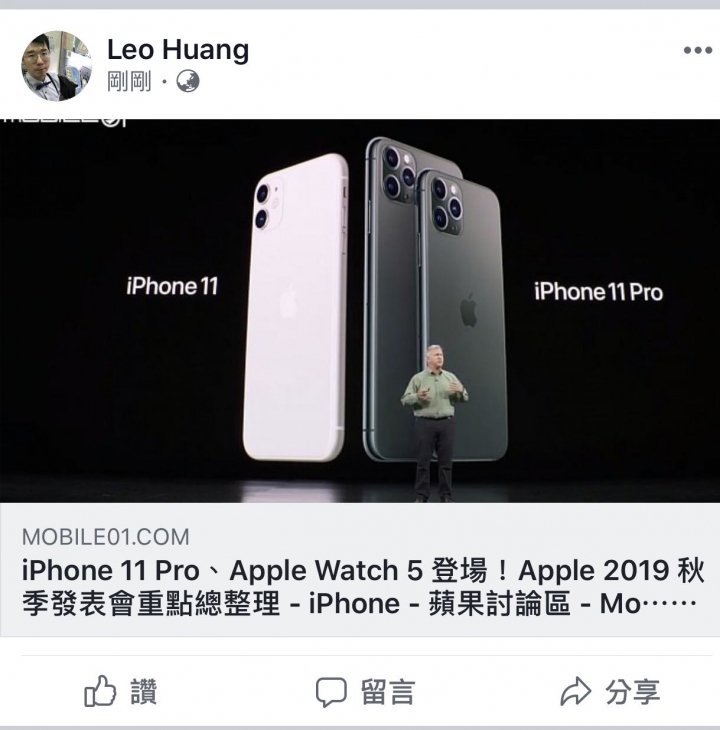Click the iPhone 11 Pro text in image
720x730 pixels.
coord(598,292)
